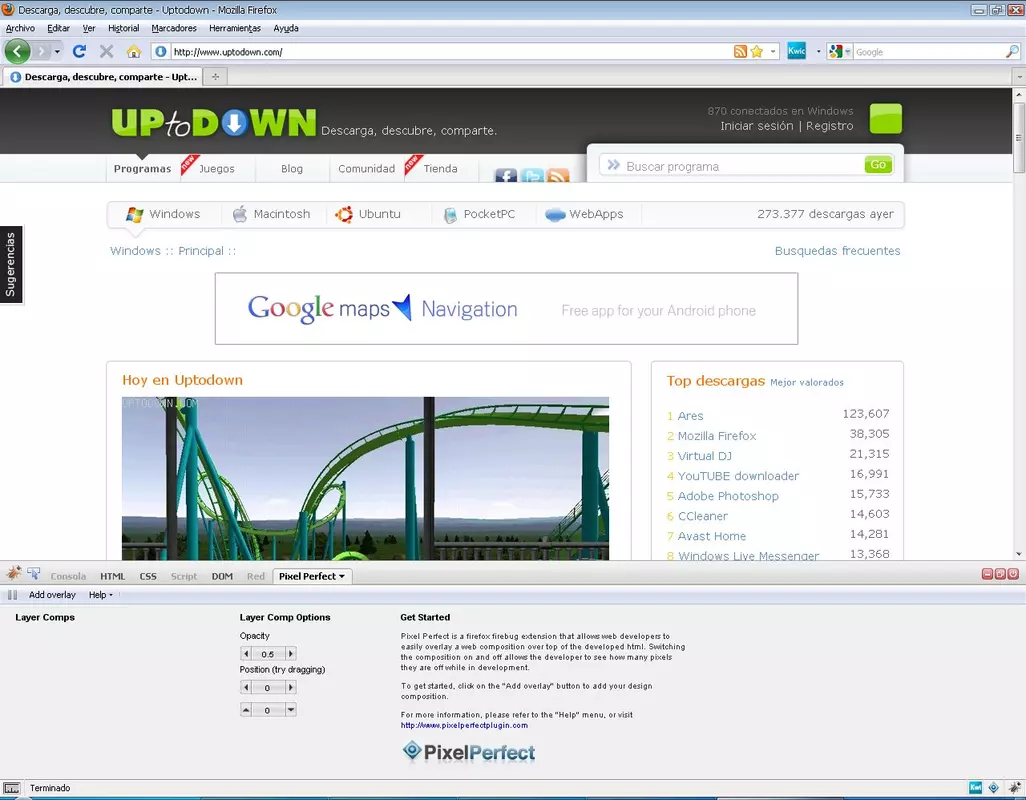Click the up arrow of vertical position
1026x800 pixels.
click(x=246, y=710)
